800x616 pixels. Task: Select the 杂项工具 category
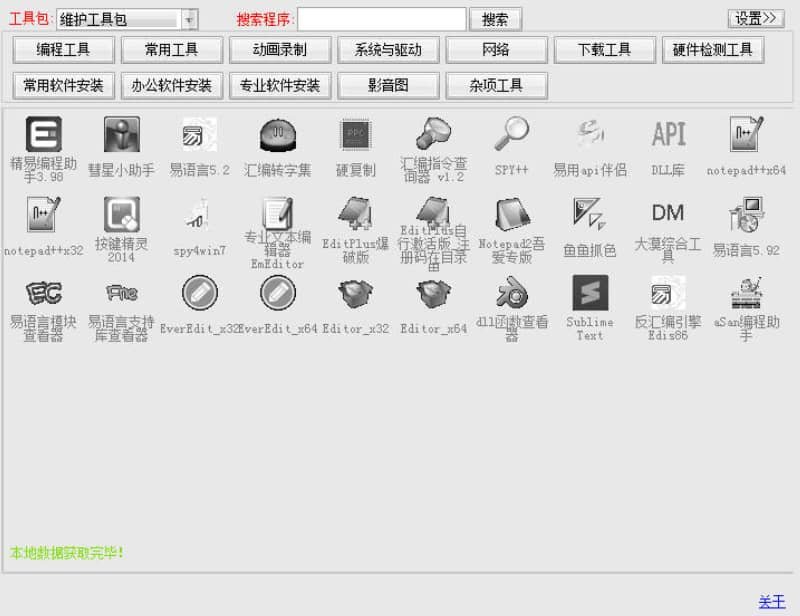[496, 86]
